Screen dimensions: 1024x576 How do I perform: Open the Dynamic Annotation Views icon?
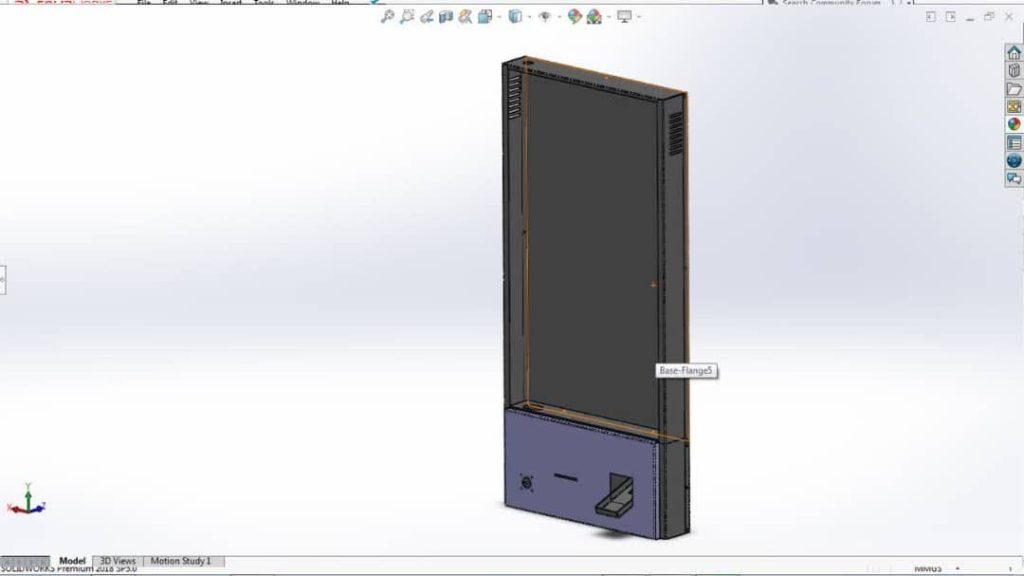465,16
